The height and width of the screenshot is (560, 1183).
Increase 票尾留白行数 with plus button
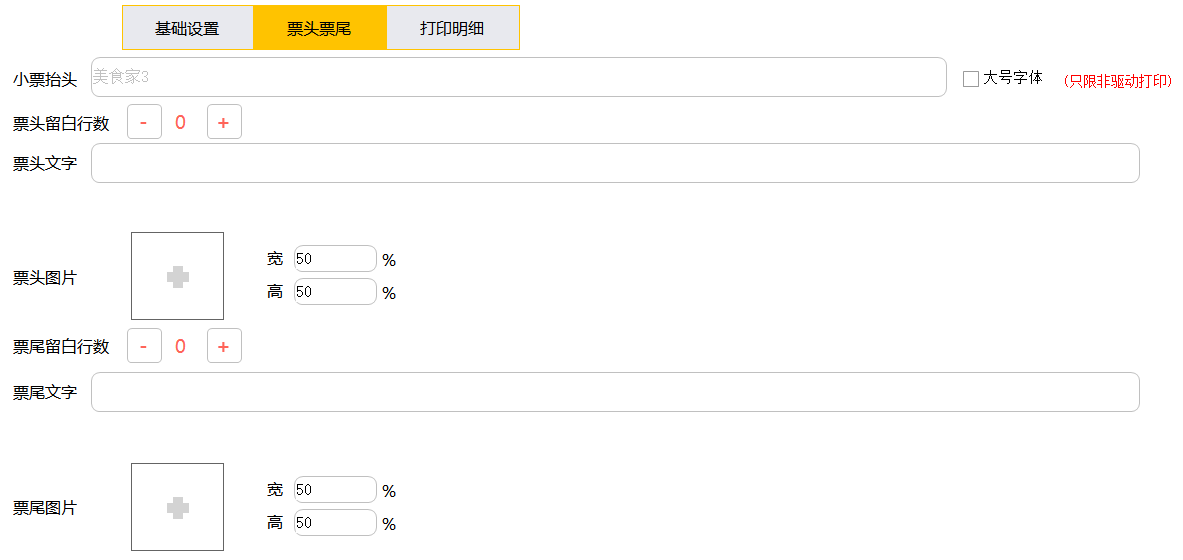tap(224, 347)
